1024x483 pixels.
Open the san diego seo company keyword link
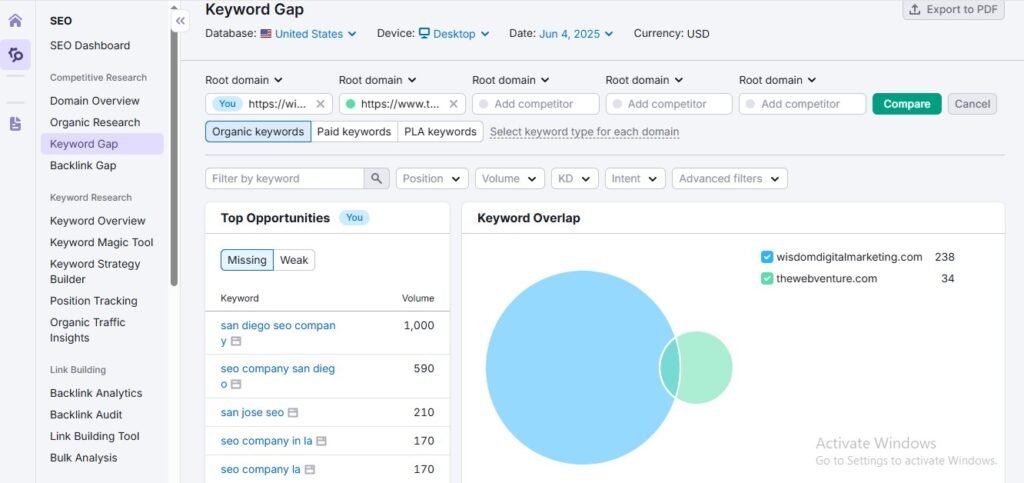(x=278, y=333)
